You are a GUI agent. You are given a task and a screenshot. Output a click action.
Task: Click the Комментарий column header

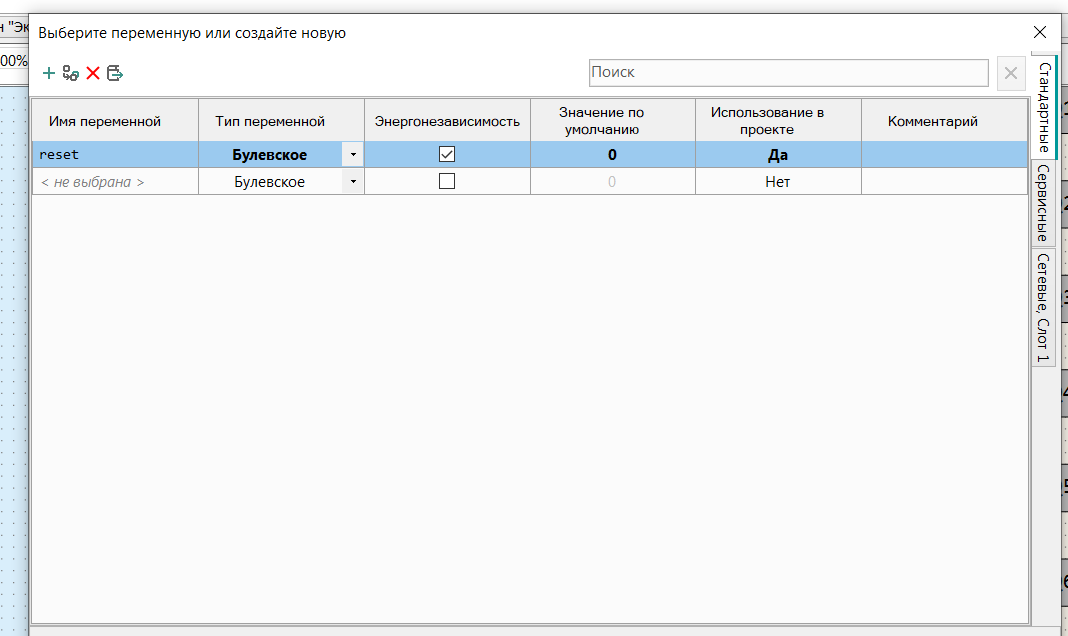(x=945, y=121)
